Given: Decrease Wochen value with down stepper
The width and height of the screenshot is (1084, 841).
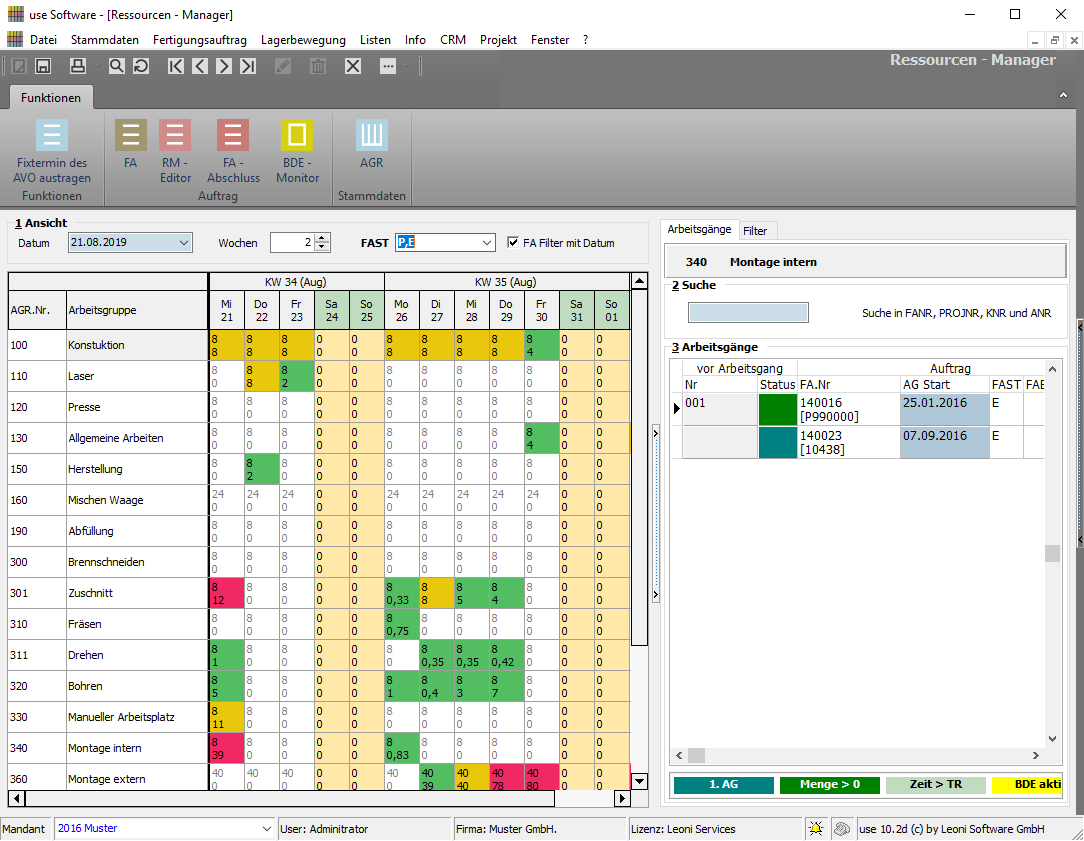Looking at the screenshot, I should pos(321,247).
